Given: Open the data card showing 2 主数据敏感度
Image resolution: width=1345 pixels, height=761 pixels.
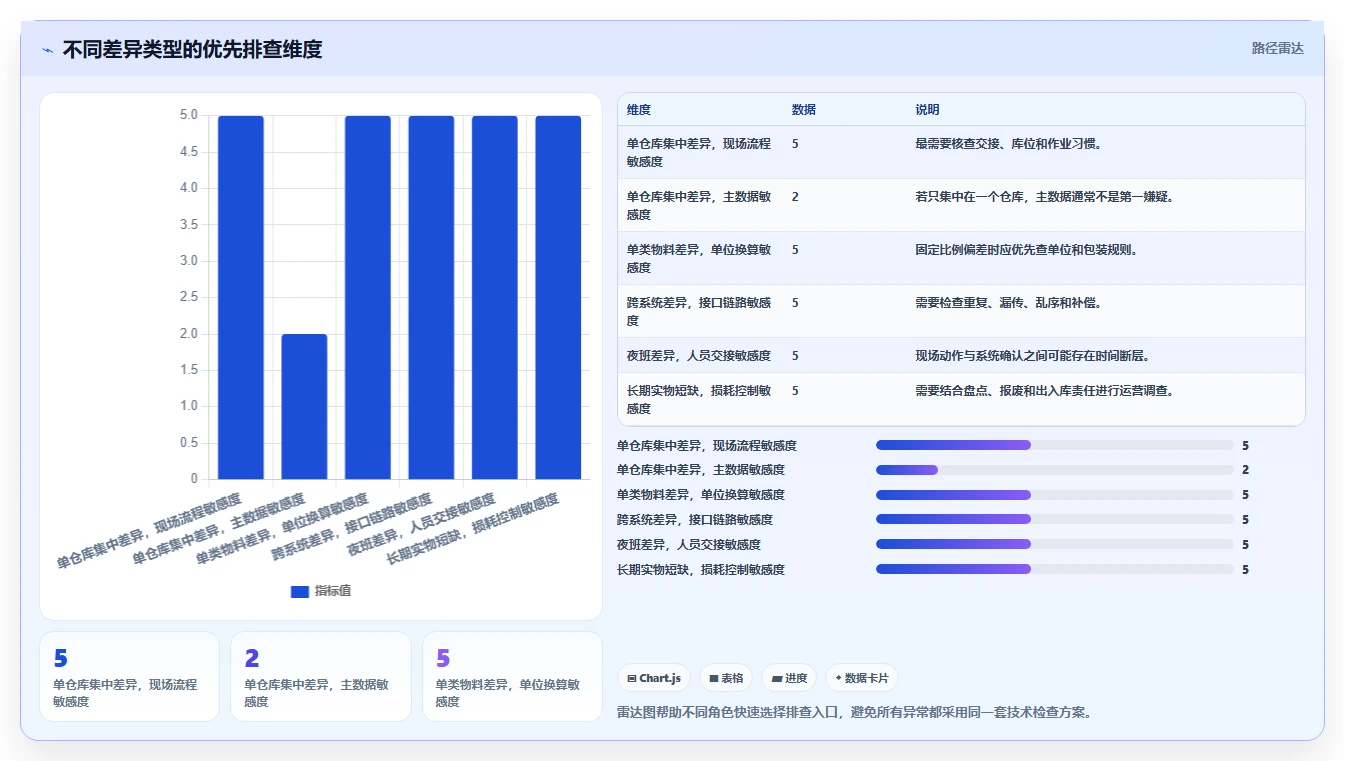Looking at the screenshot, I should 321,676.
